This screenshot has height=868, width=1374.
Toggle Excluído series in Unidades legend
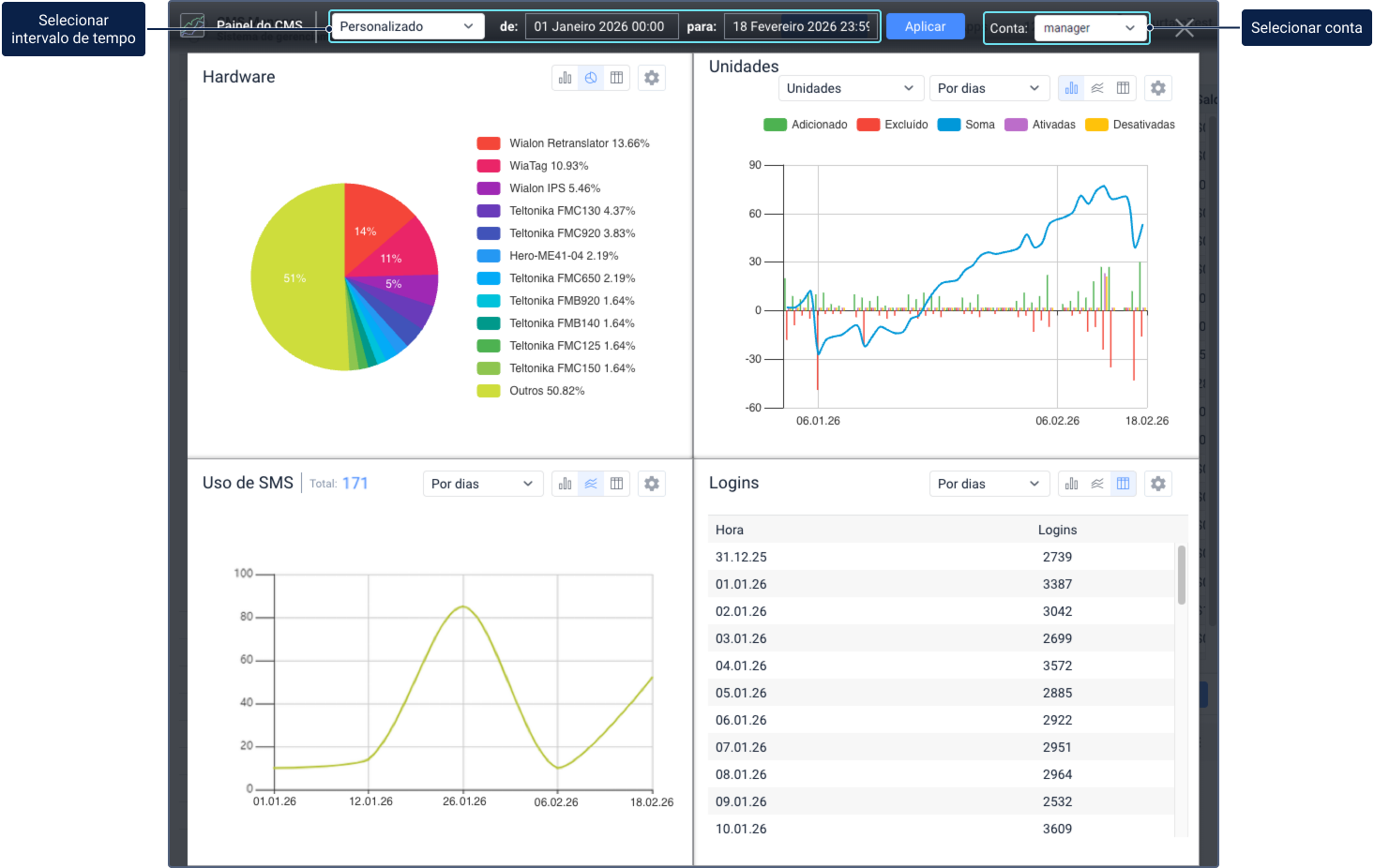(893, 125)
